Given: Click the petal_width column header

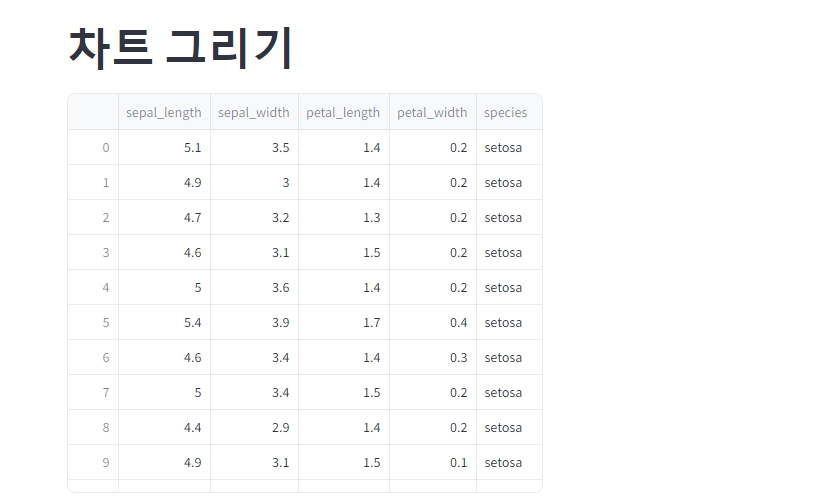Looking at the screenshot, I should [x=432, y=112].
